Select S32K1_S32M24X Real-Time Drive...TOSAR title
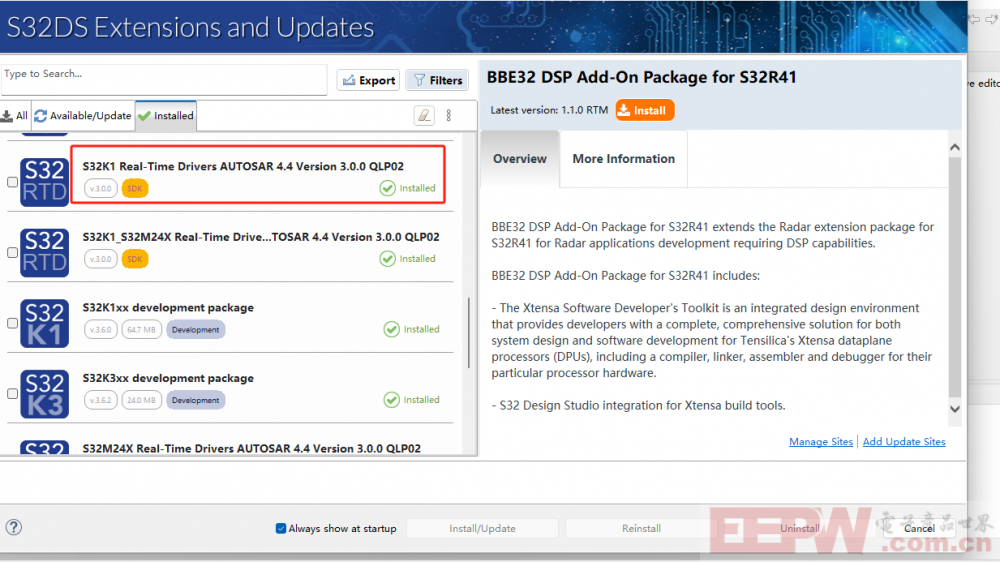Screen dimensions: 1000x562 261,237
